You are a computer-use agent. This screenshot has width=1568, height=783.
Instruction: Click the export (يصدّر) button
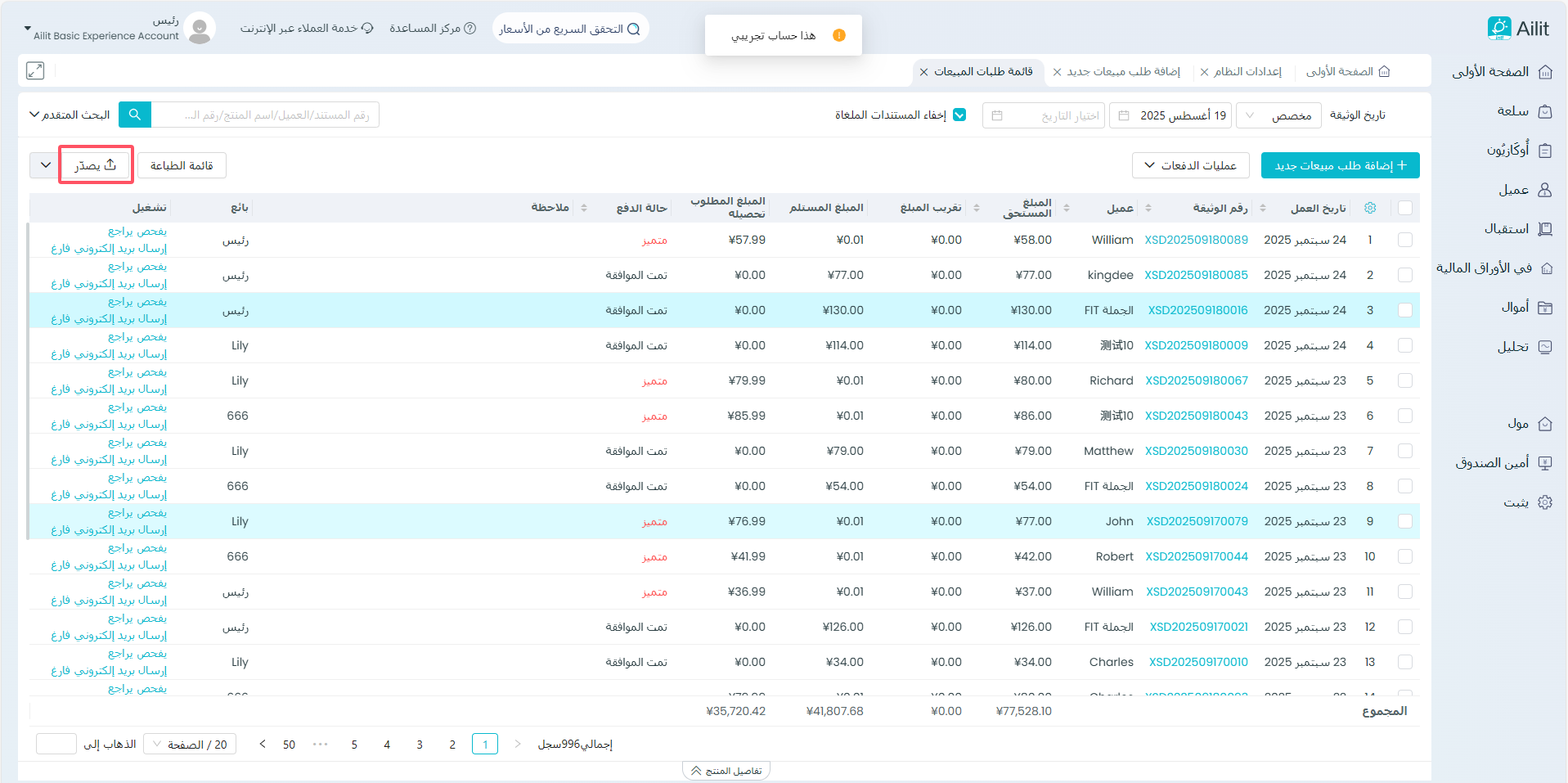[x=96, y=165]
